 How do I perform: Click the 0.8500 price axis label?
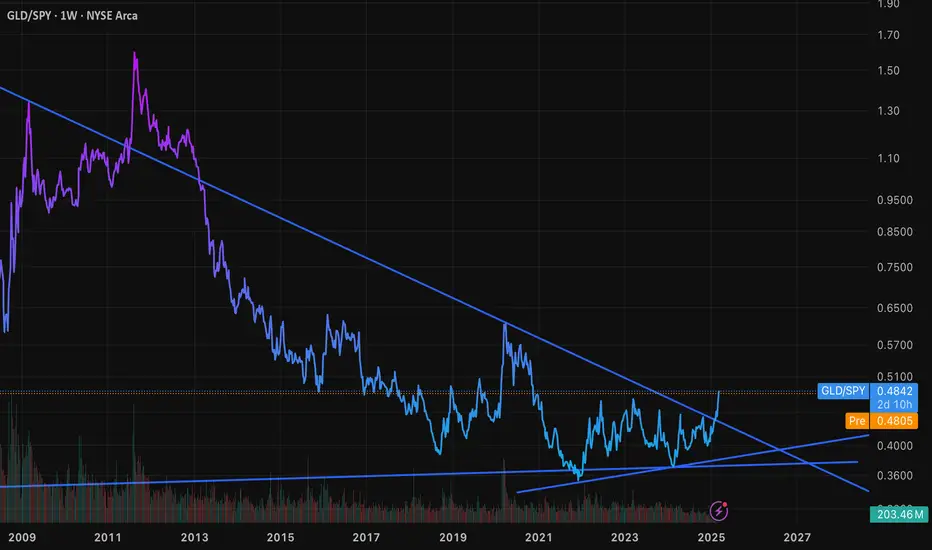[895, 232]
